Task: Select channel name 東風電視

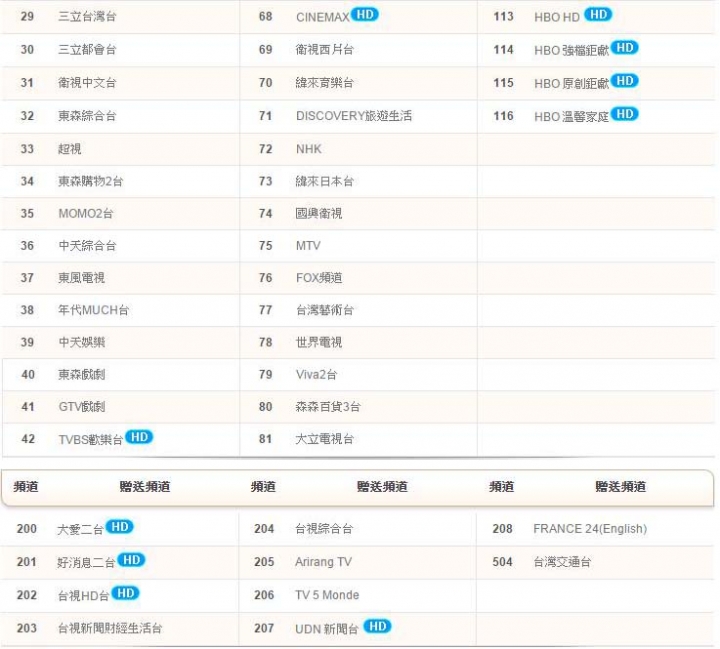Action: pyautogui.click(x=82, y=278)
